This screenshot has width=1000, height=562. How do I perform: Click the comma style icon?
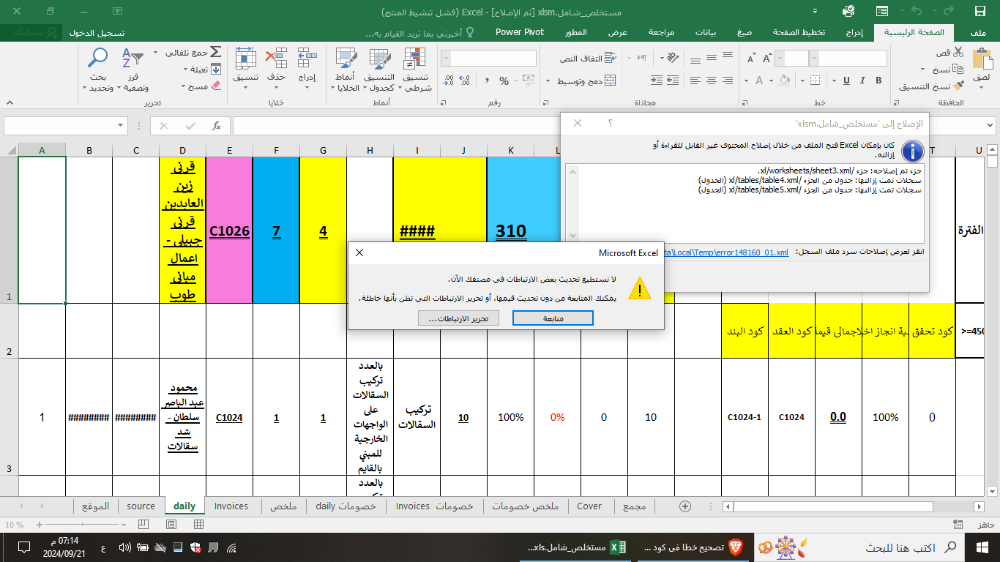pos(487,80)
